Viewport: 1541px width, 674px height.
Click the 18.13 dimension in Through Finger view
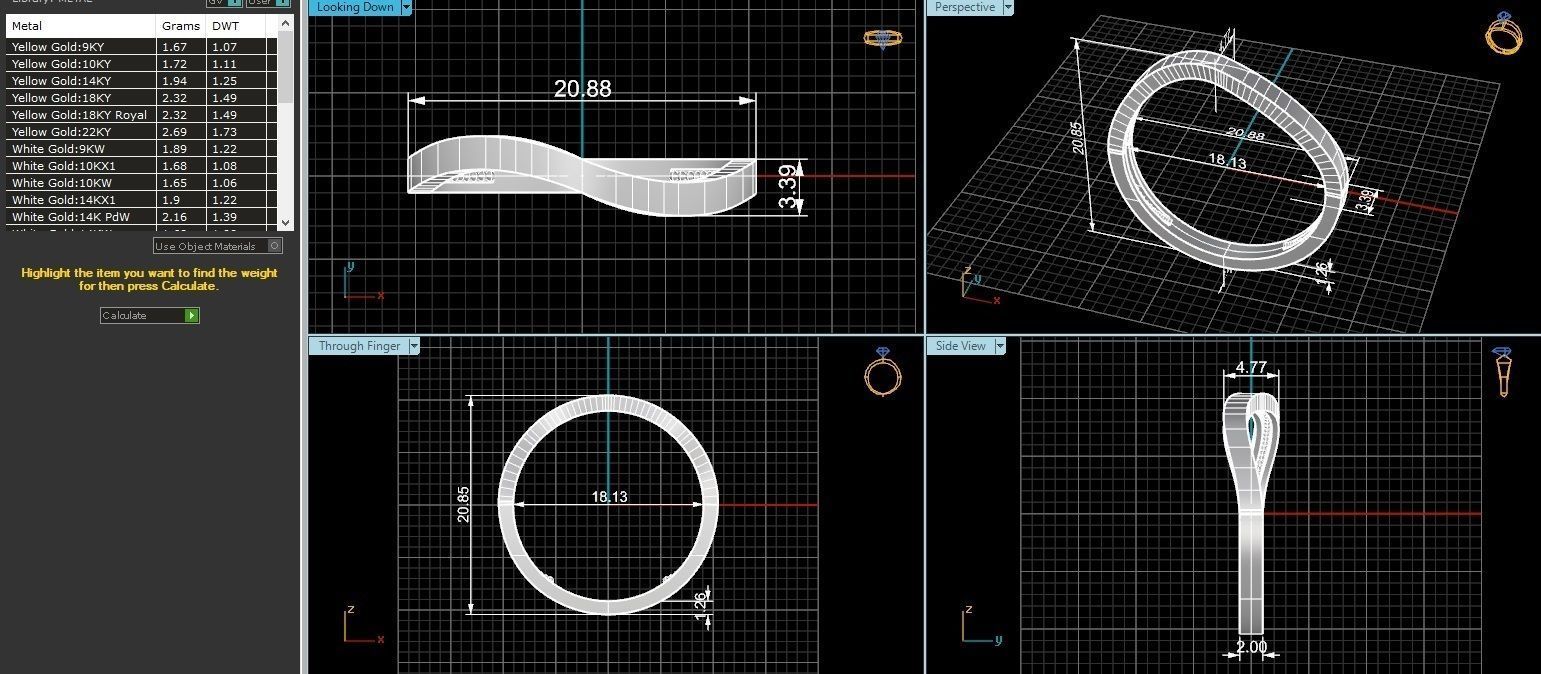[x=609, y=497]
